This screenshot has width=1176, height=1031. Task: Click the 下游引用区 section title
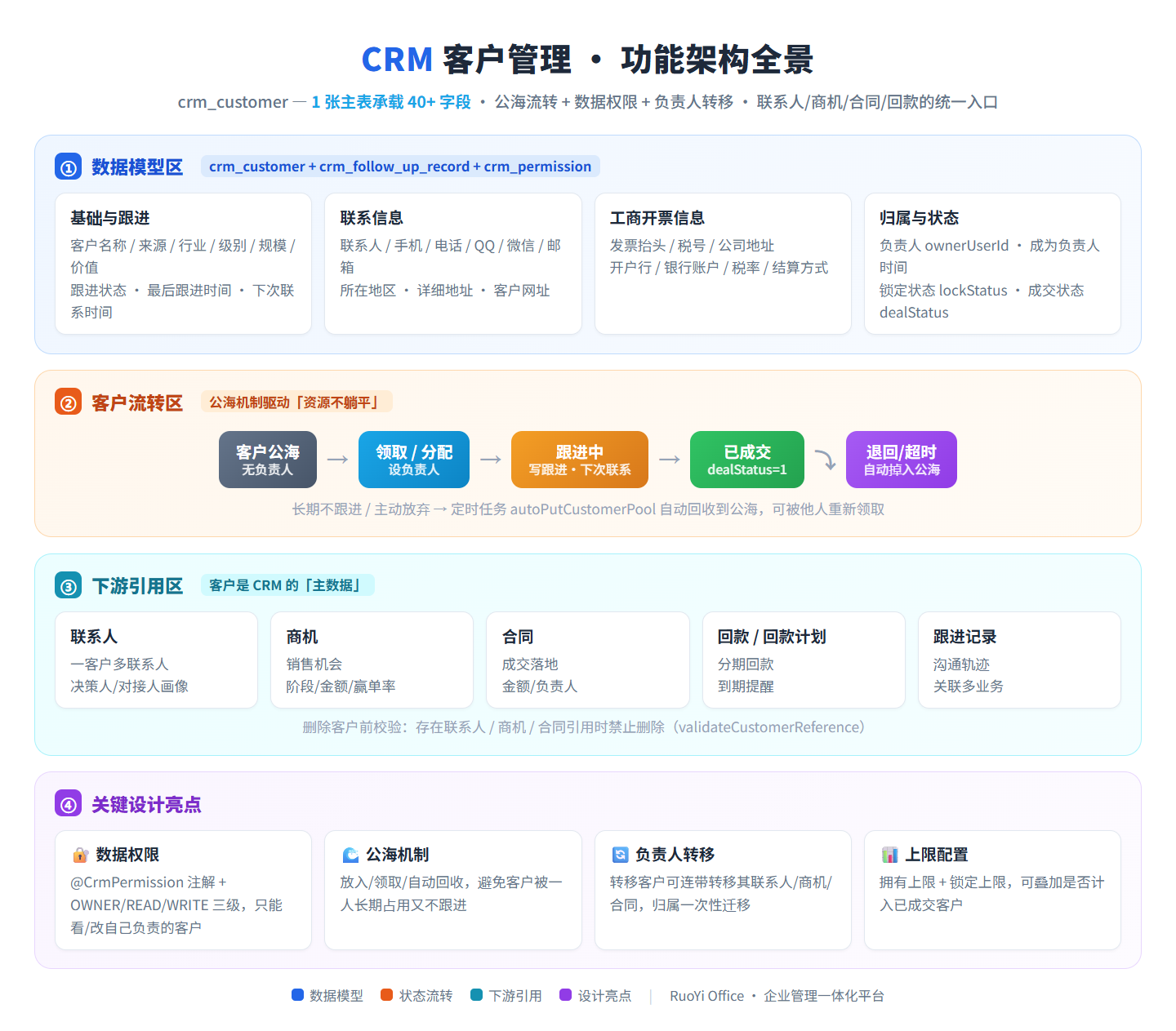pyautogui.click(x=137, y=585)
